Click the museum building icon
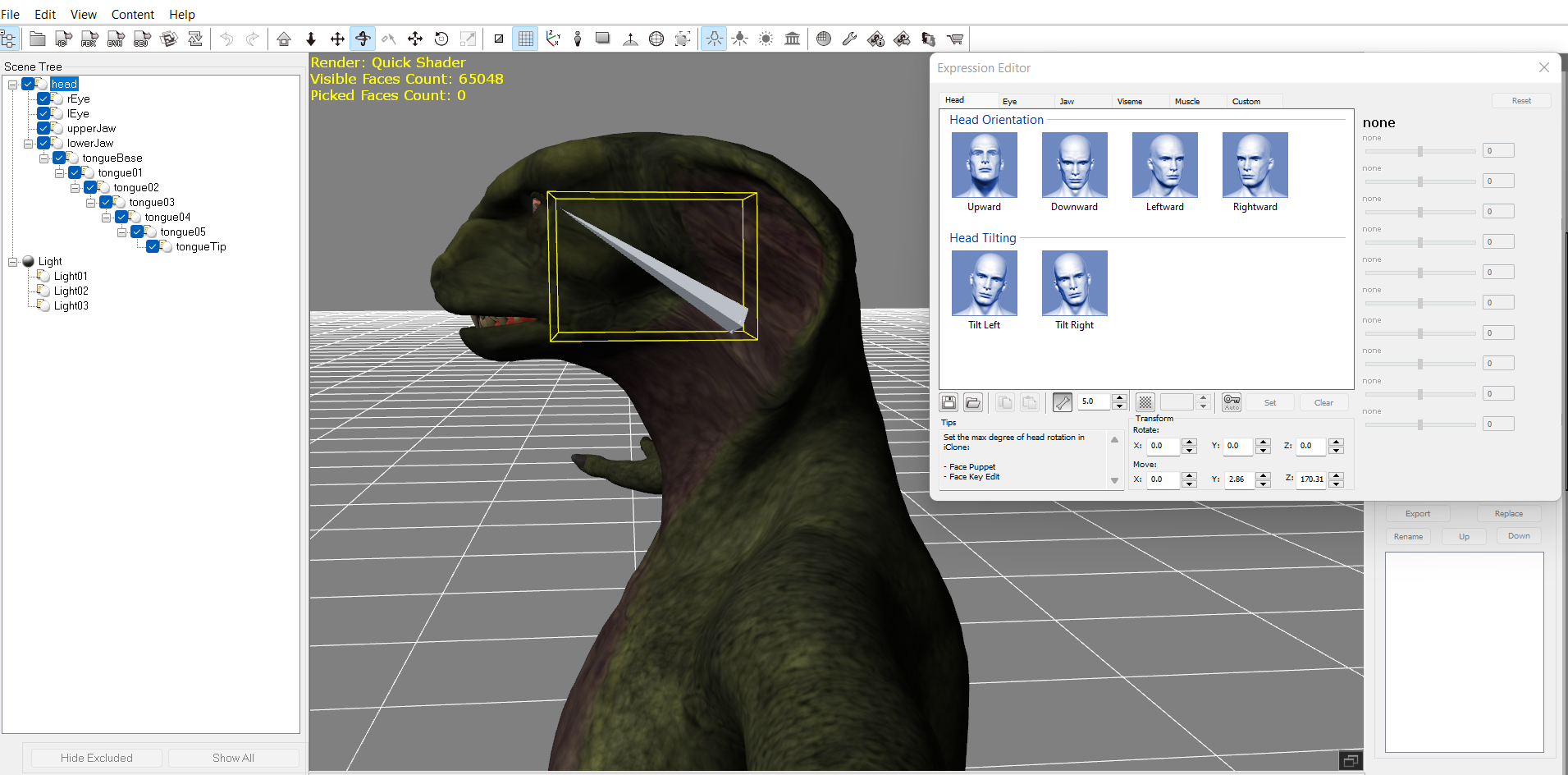 click(793, 39)
